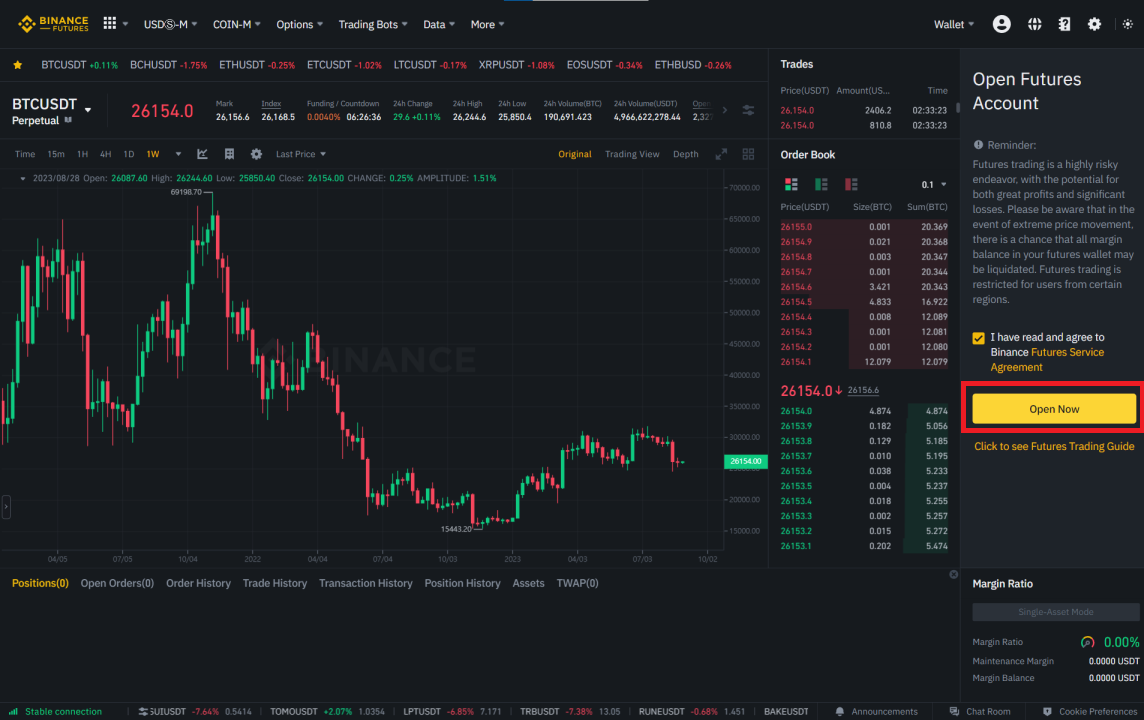Open the Chat Room
The image size is (1144, 720).
(979, 711)
